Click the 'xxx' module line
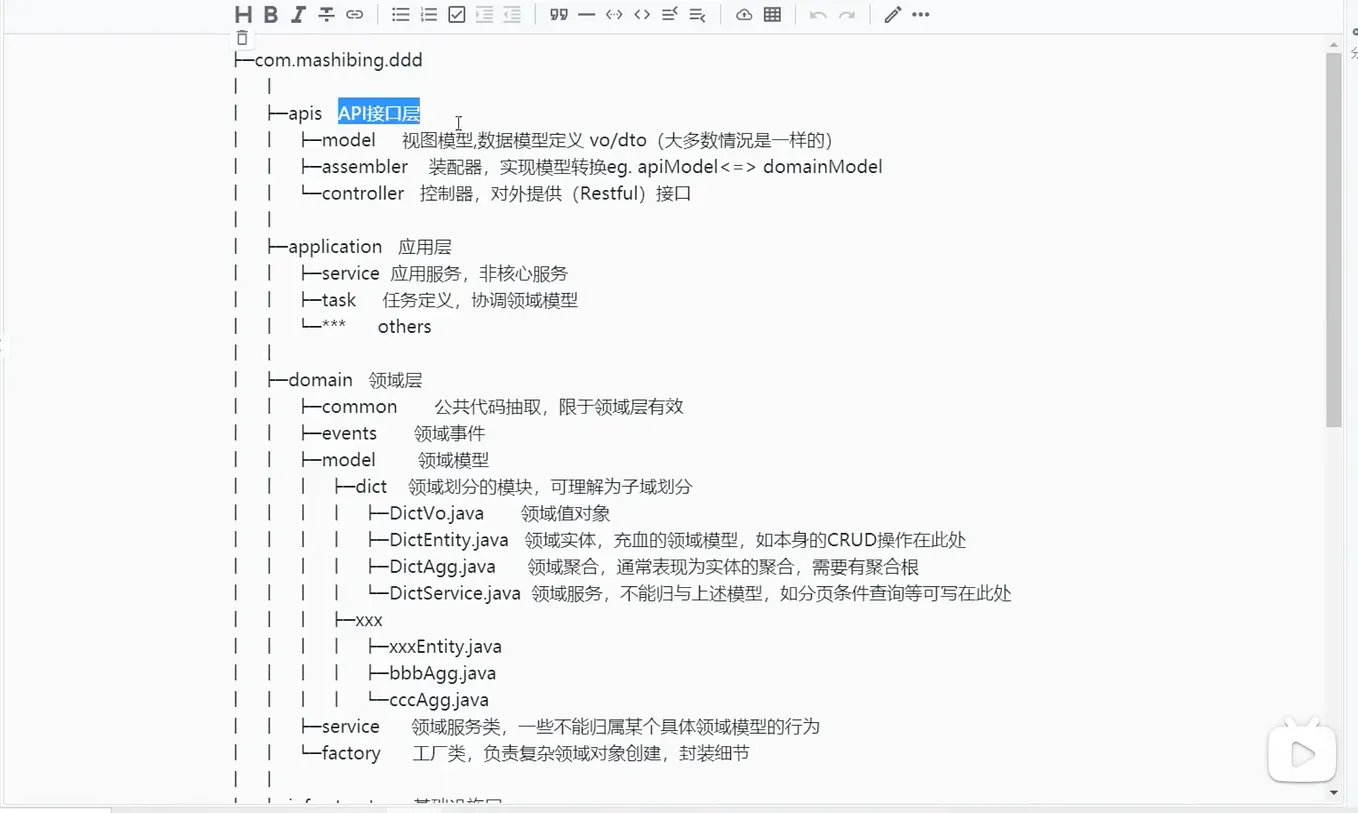 [x=369, y=620]
